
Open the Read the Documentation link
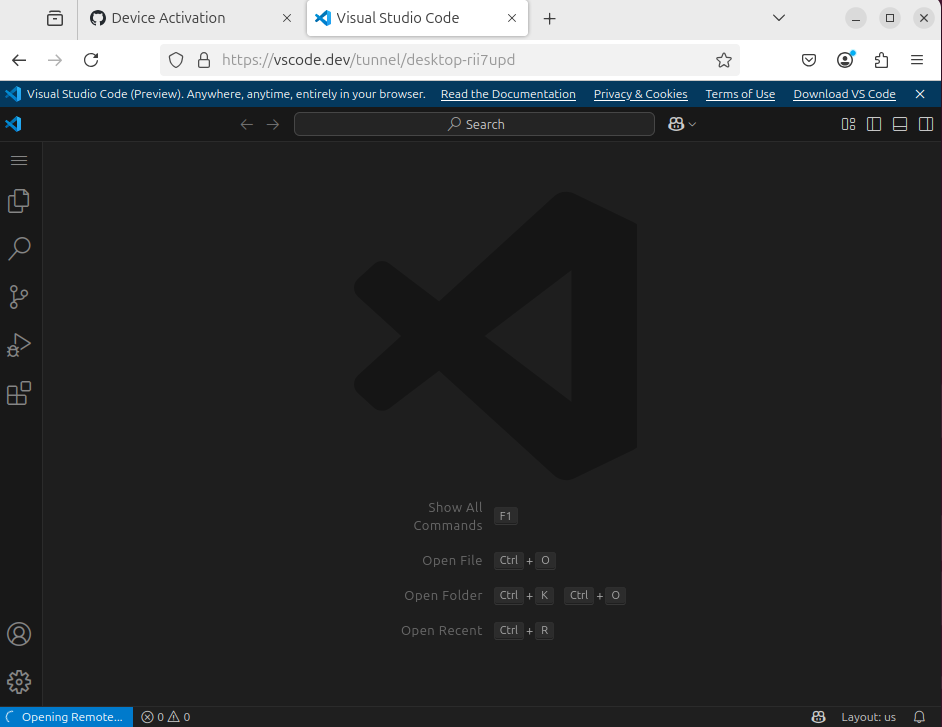(x=508, y=93)
